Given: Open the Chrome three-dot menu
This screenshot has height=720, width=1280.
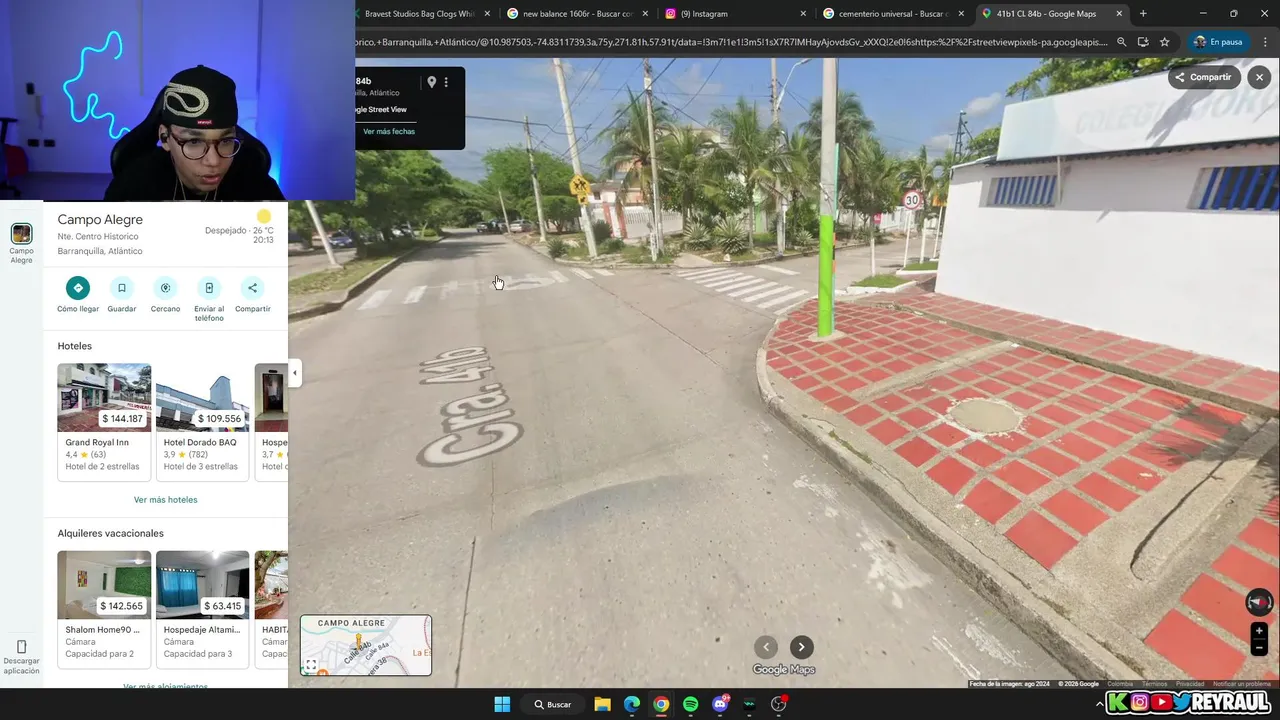Looking at the screenshot, I should click(x=1265, y=42).
